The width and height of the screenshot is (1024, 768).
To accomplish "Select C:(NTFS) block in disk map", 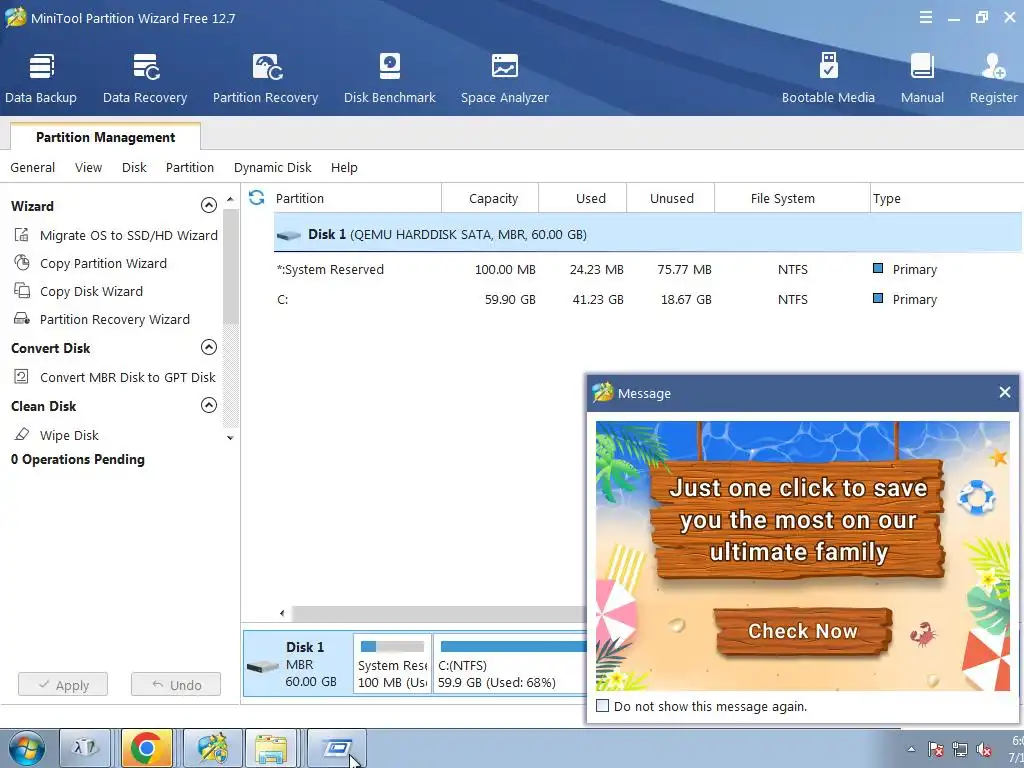I will coord(509,664).
